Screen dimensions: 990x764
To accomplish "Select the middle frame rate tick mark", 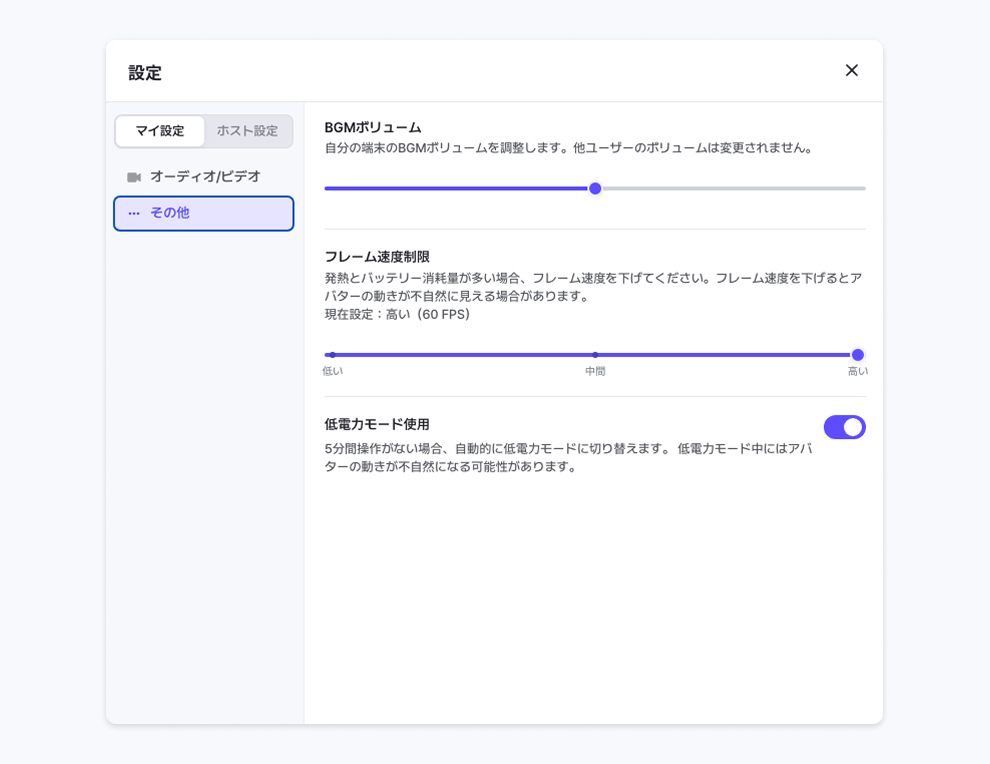I will 595,355.
